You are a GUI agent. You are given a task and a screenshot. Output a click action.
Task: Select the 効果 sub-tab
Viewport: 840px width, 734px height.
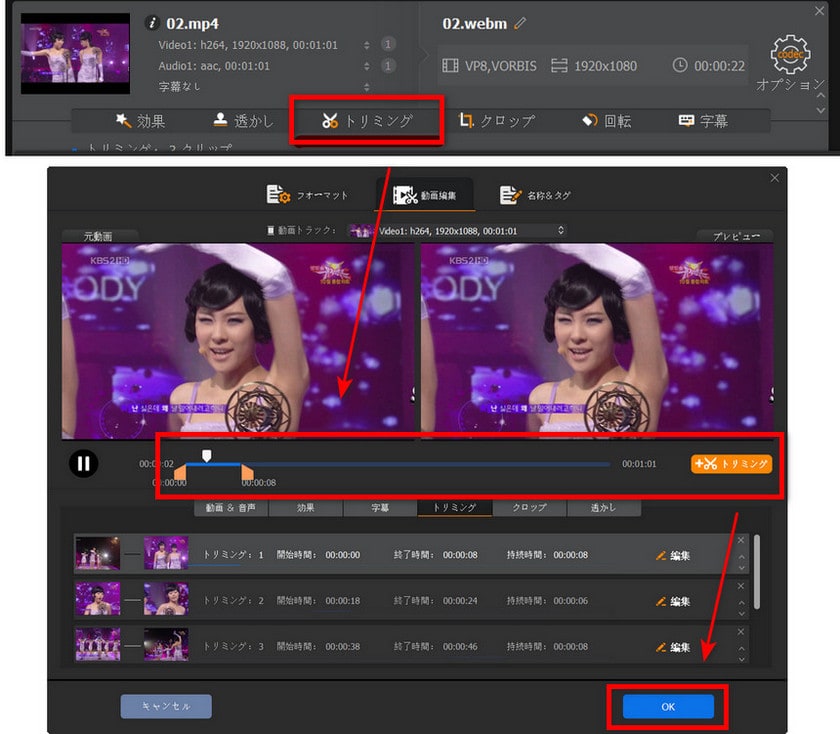point(305,508)
